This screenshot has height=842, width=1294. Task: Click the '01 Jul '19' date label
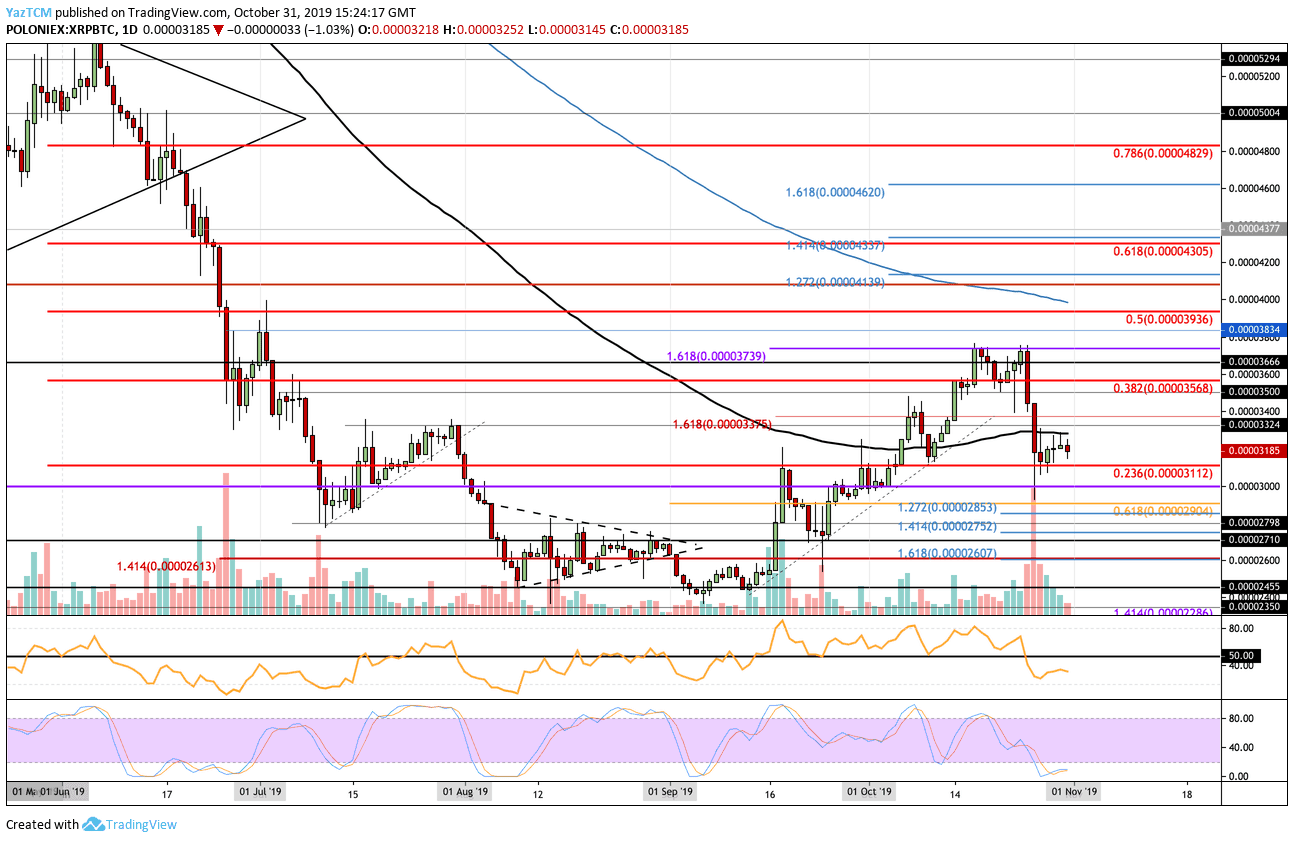click(x=261, y=791)
